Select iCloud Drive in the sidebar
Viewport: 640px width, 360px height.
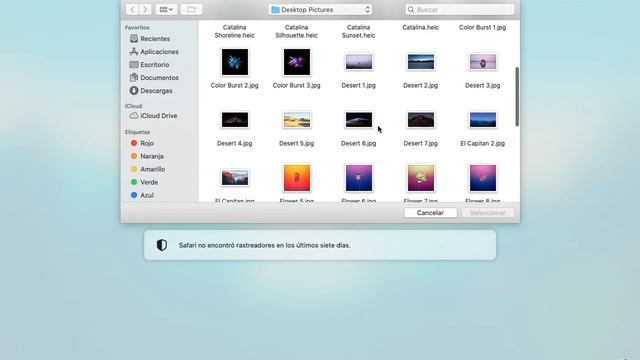[153, 116]
